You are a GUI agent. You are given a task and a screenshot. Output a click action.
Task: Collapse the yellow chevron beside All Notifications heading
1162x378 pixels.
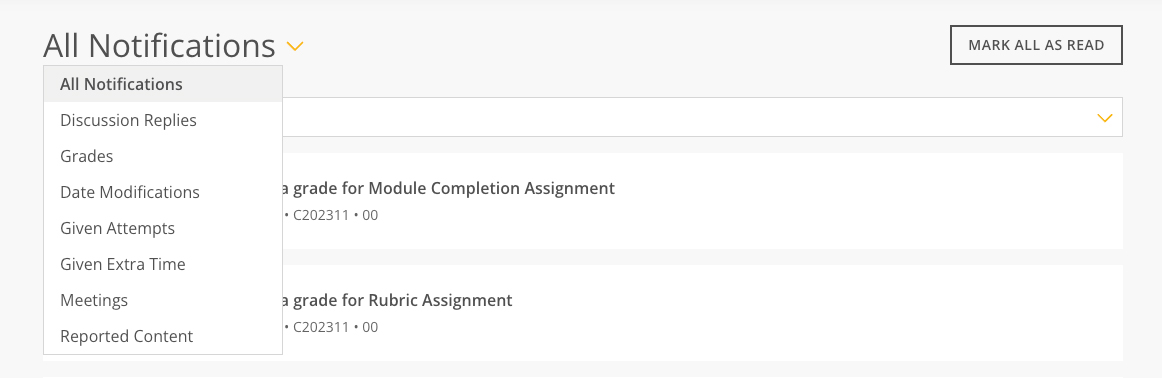coord(295,47)
